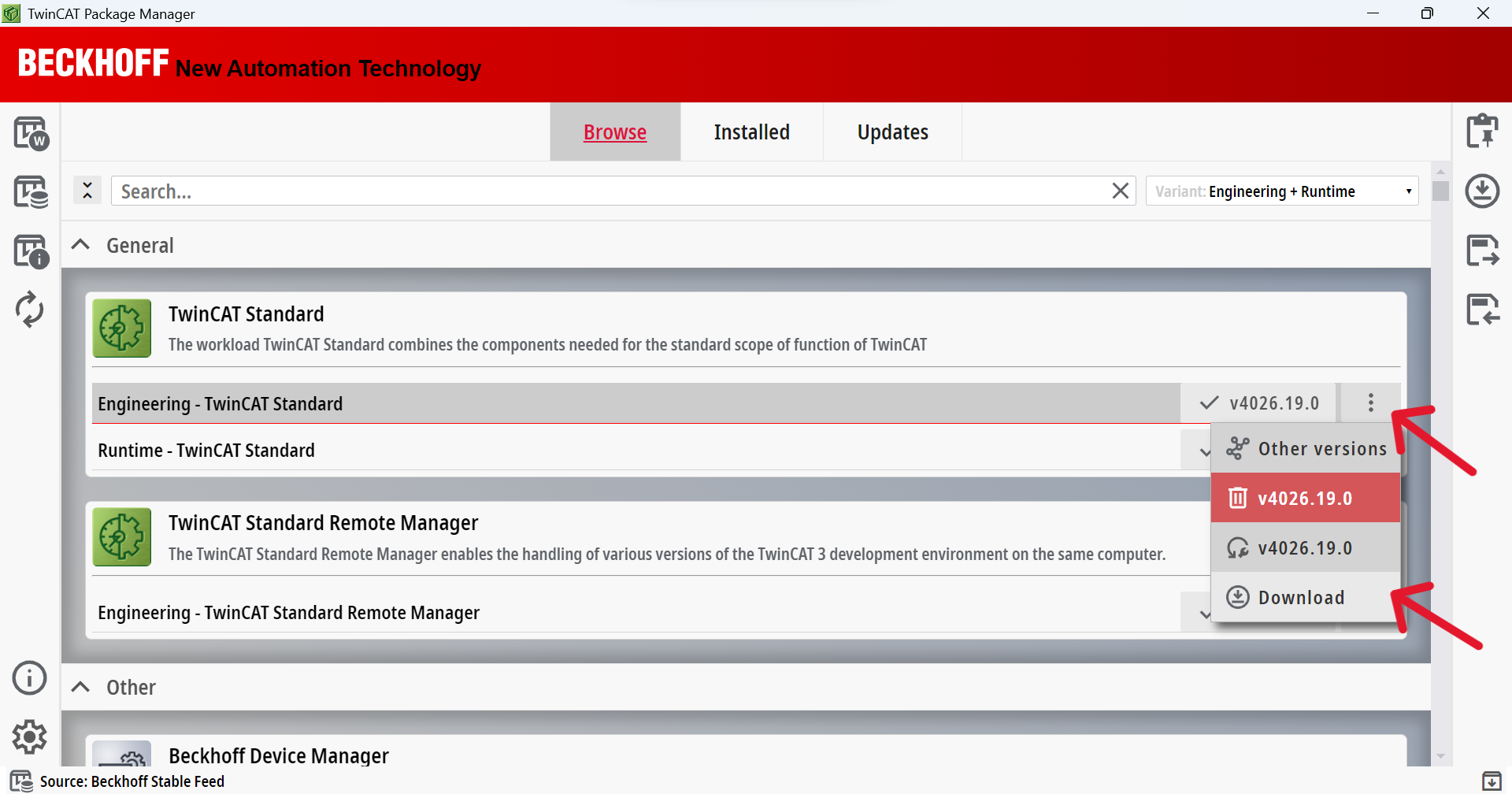Open settings via the gear icon
1512x794 pixels.
pyautogui.click(x=30, y=737)
